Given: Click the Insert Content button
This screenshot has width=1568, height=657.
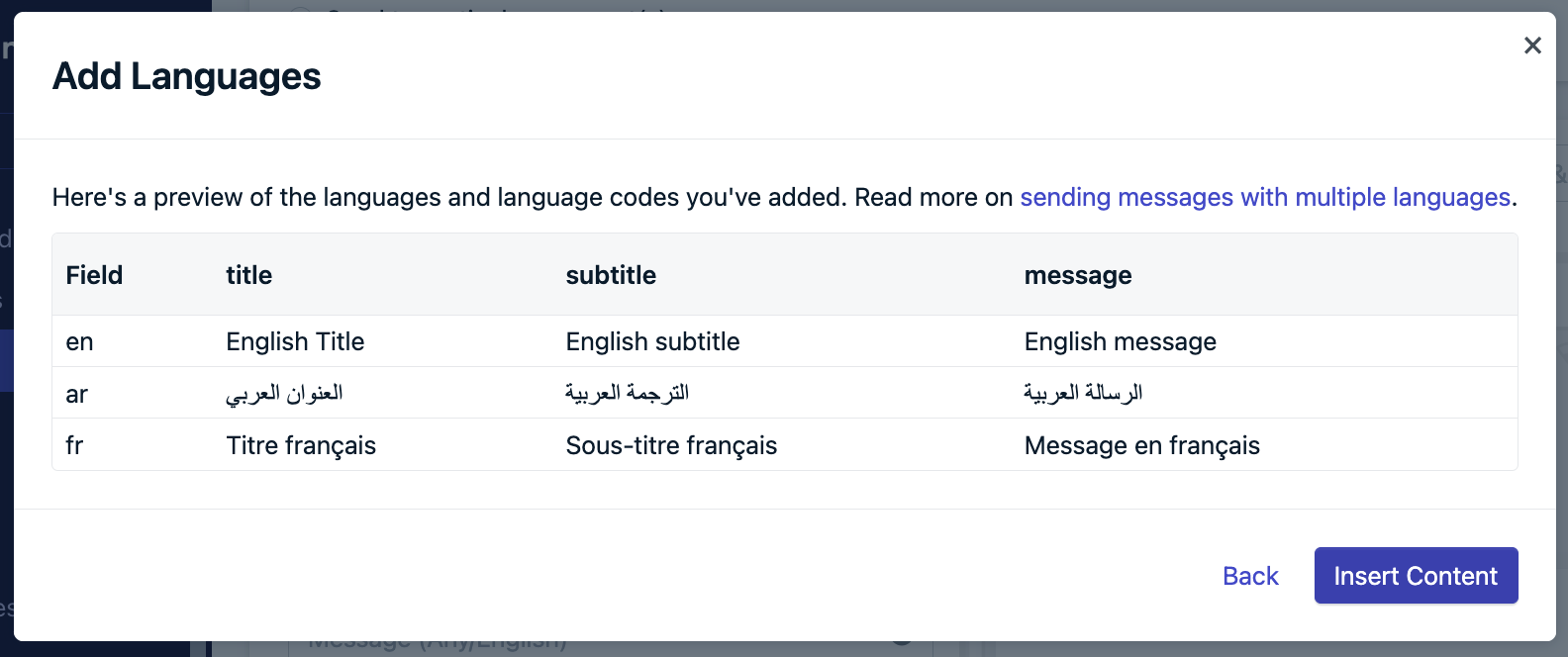Looking at the screenshot, I should (1416, 576).
